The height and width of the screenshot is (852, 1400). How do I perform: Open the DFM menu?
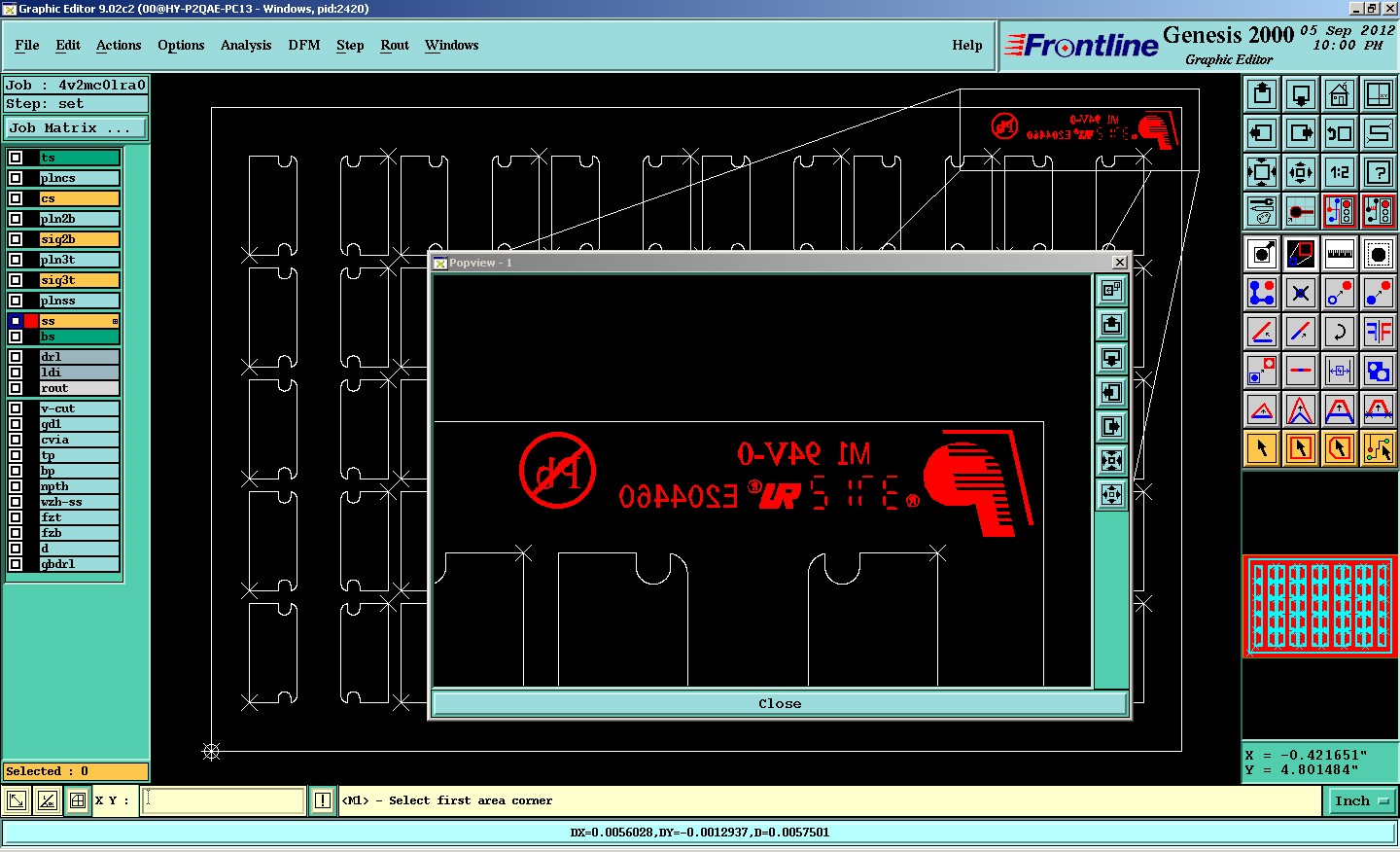(x=304, y=46)
